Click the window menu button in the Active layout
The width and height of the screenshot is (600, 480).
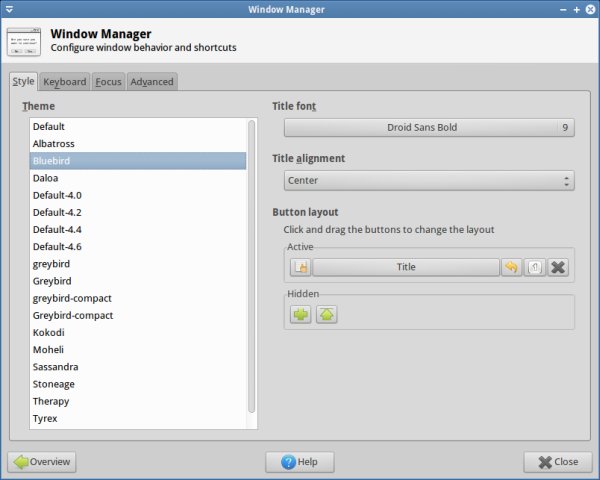(x=300, y=267)
